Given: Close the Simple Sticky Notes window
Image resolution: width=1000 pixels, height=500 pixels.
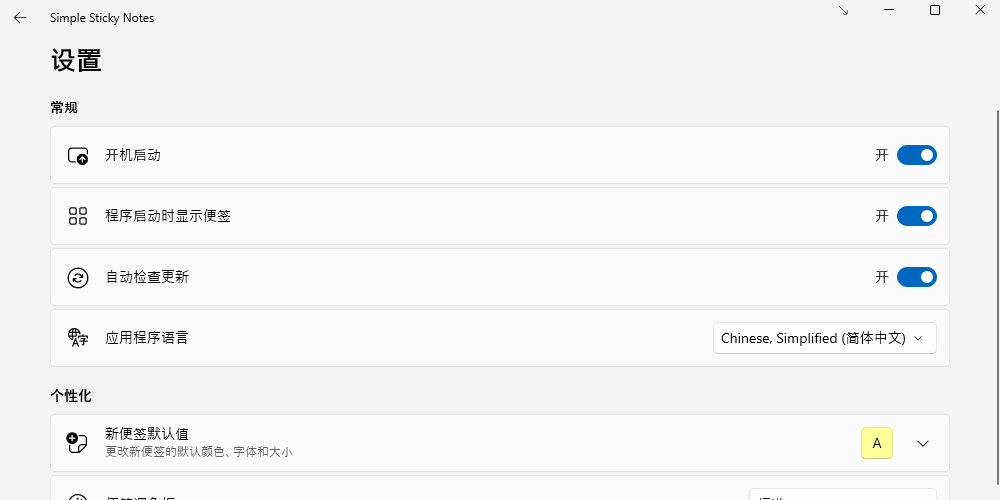Looking at the screenshot, I should click(980, 10).
